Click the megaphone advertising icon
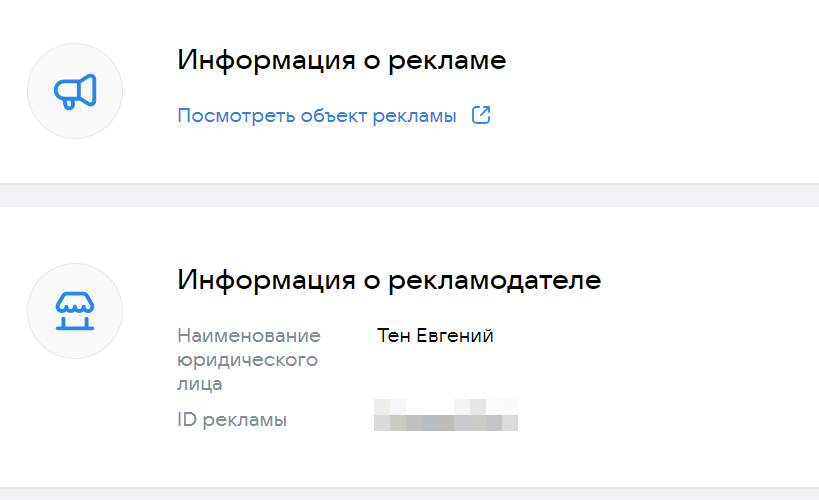Screen dimensions: 819x500 pyautogui.click(x=75, y=92)
